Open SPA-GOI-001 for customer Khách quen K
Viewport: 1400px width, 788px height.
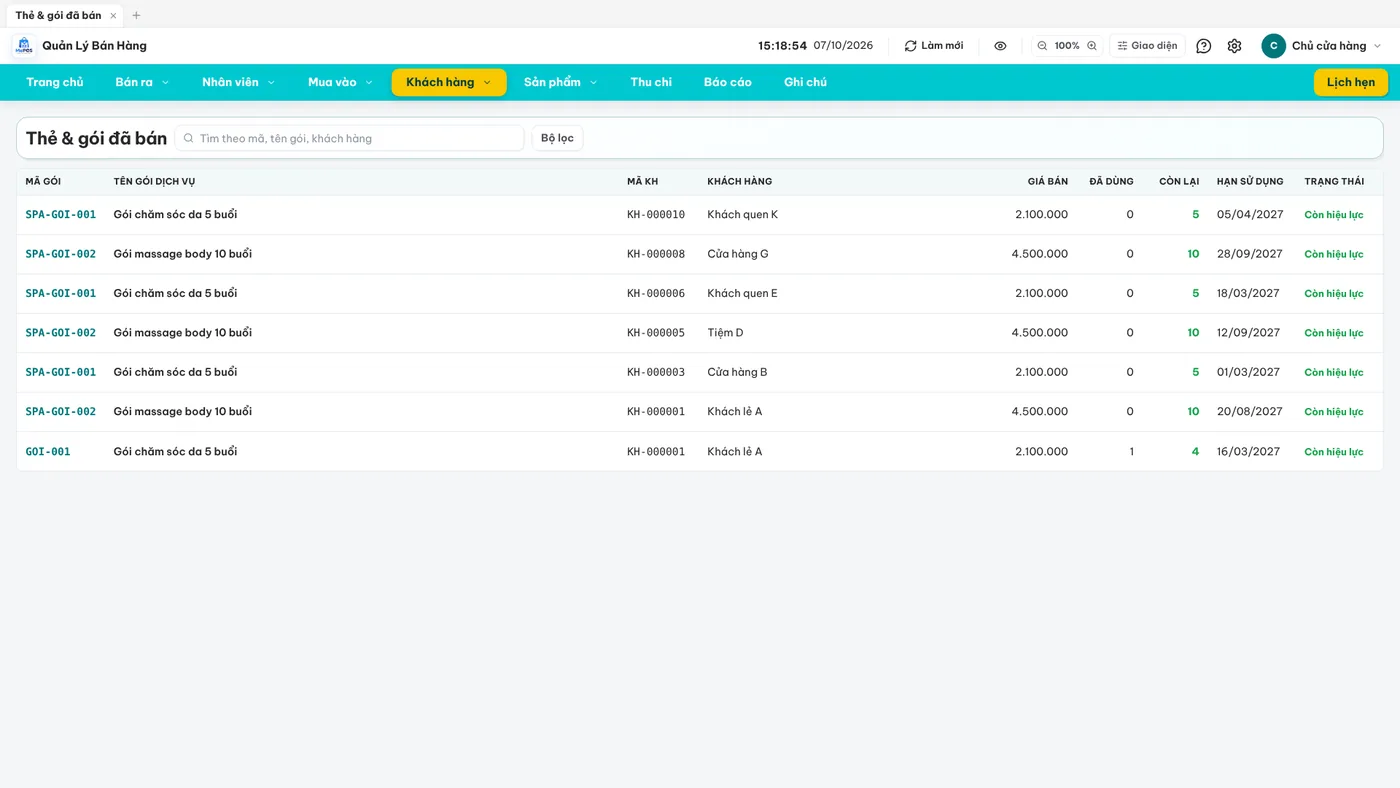pyautogui.click(x=61, y=215)
